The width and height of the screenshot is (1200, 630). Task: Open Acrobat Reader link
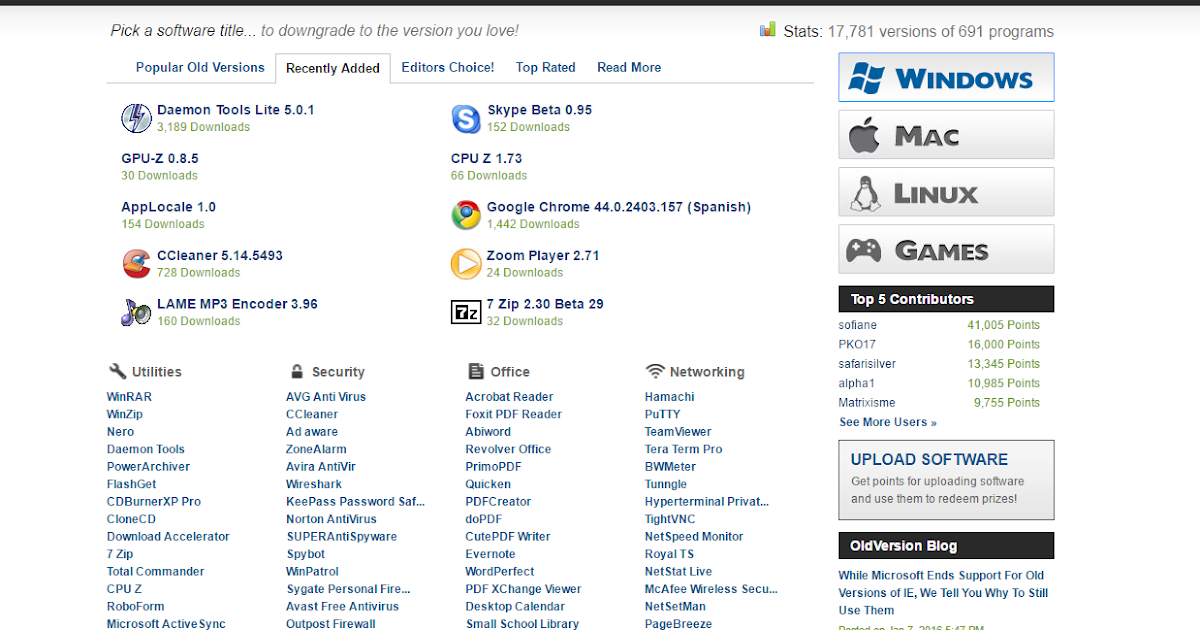pos(509,397)
